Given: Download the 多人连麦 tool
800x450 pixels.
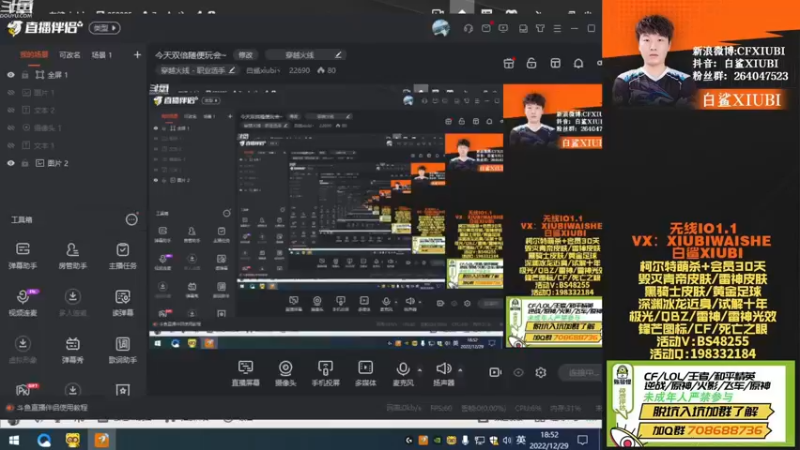Looking at the screenshot, I should coord(72,302).
